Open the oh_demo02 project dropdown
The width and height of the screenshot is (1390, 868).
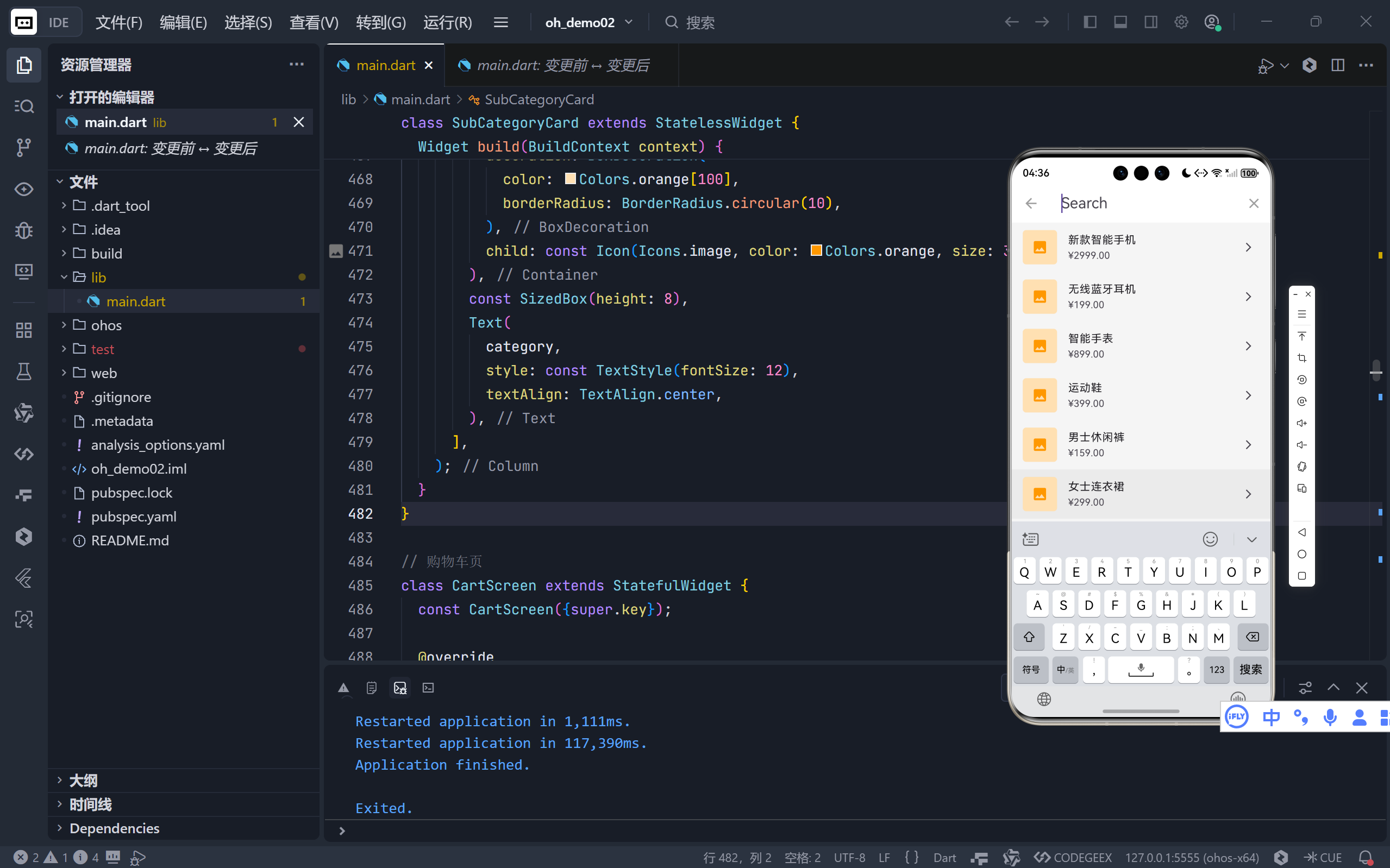(588, 22)
